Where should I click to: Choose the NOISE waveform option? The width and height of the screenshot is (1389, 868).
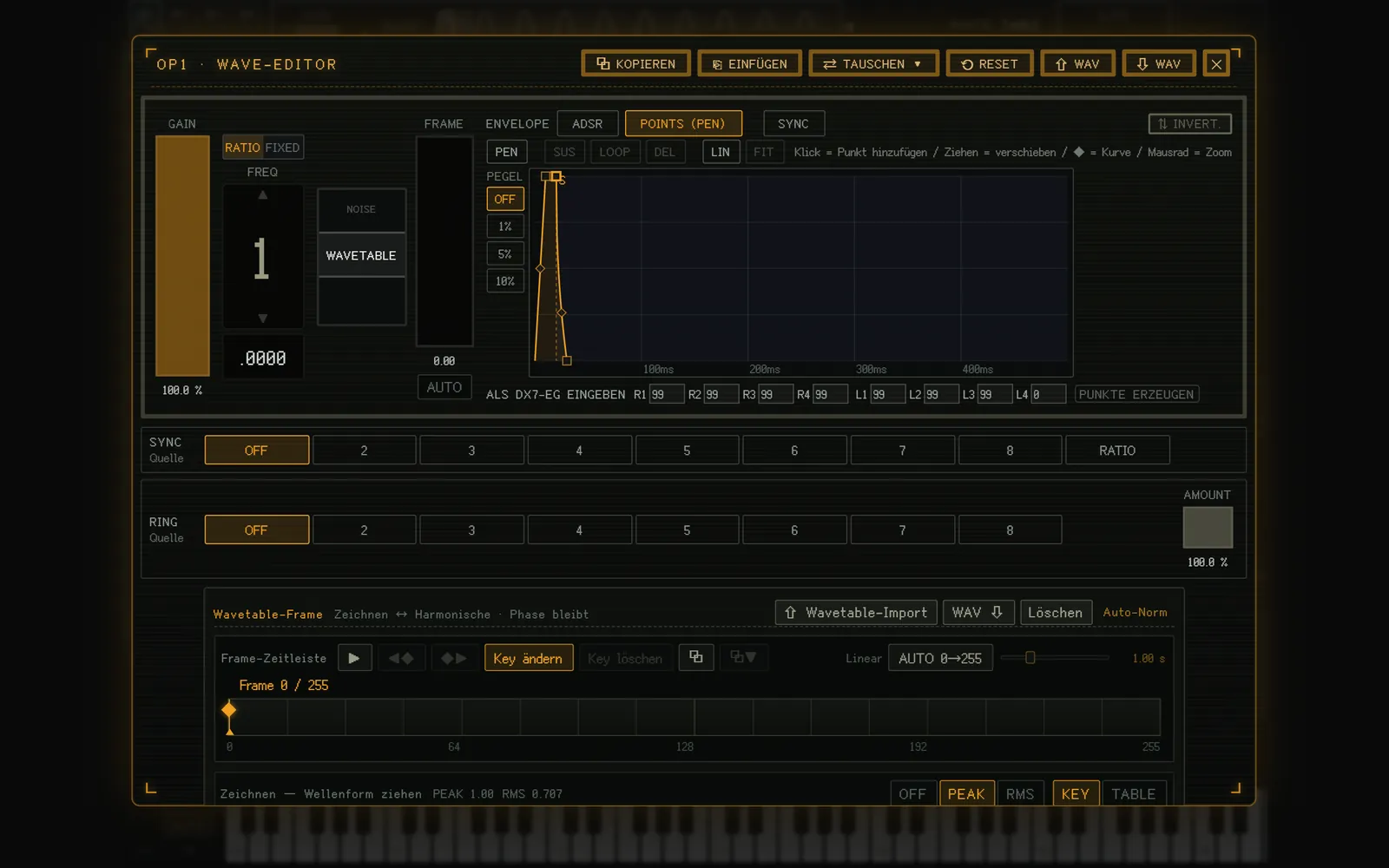click(361, 210)
